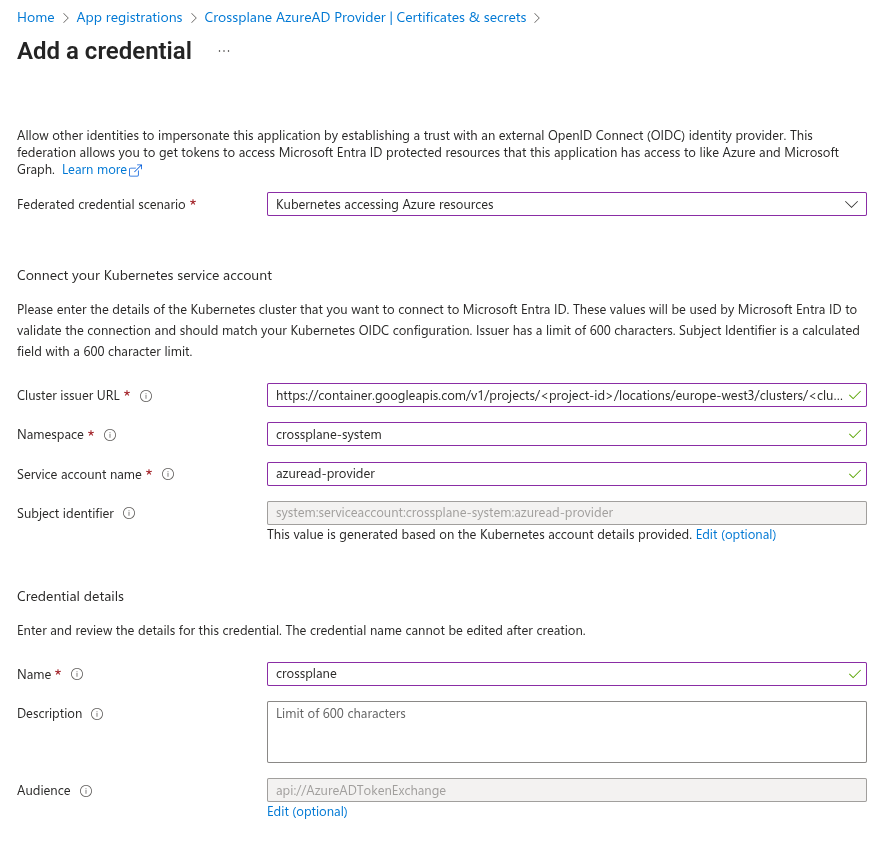
Task: Click the Audience info icon
Action: tap(86, 791)
